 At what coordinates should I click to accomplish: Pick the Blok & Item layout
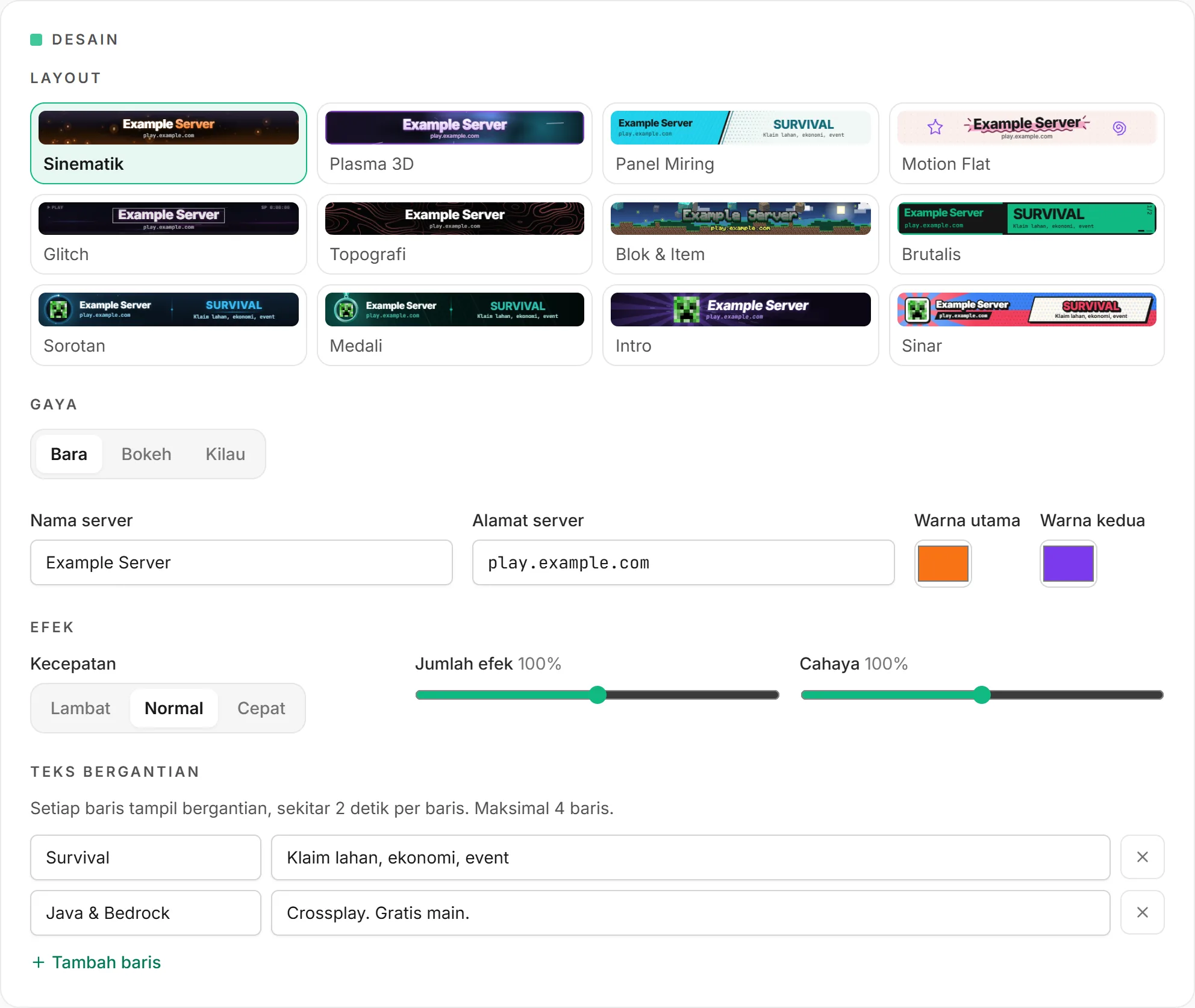[740, 234]
